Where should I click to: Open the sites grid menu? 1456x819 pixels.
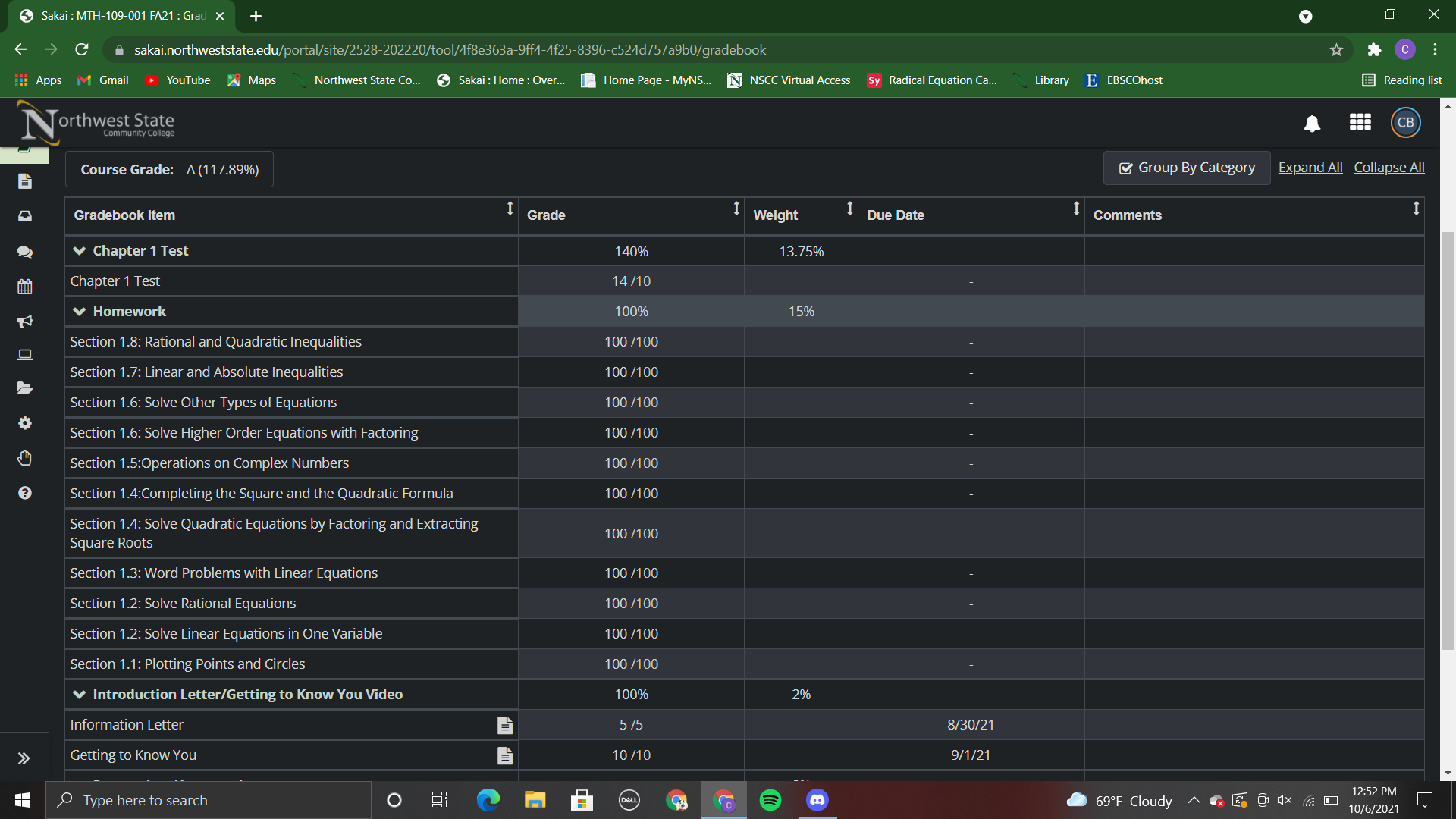pyautogui.click(x=1360, y=122)
